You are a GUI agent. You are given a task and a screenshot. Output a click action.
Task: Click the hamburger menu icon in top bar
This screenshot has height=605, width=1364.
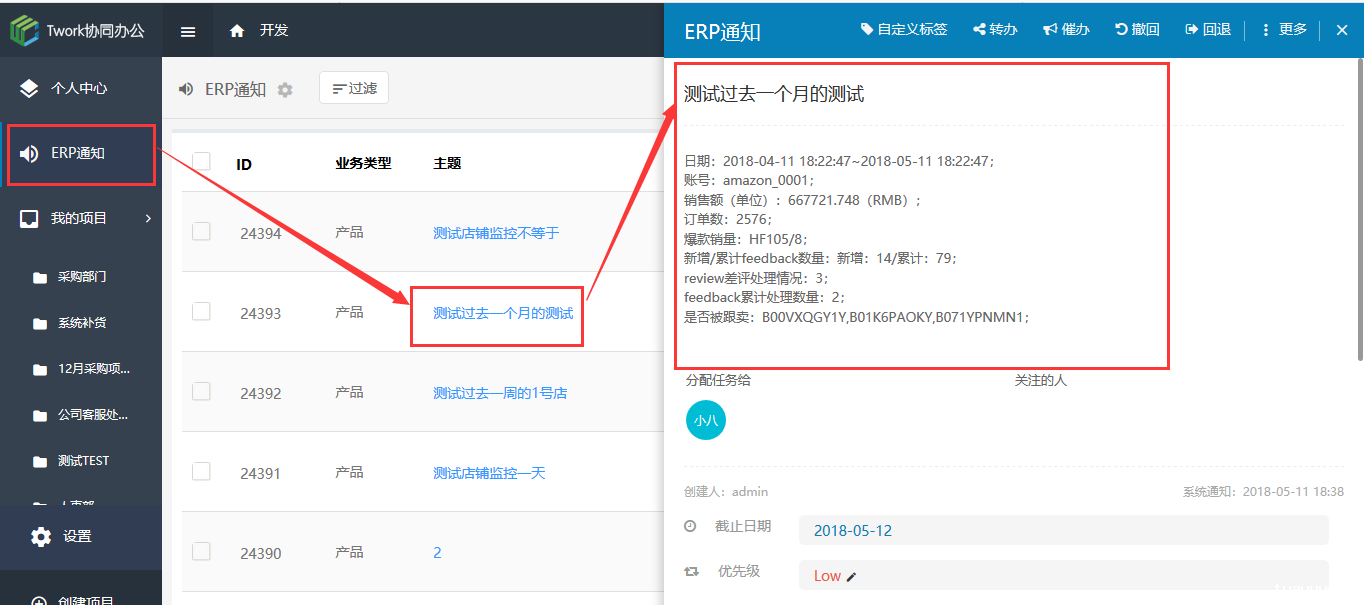188,31
